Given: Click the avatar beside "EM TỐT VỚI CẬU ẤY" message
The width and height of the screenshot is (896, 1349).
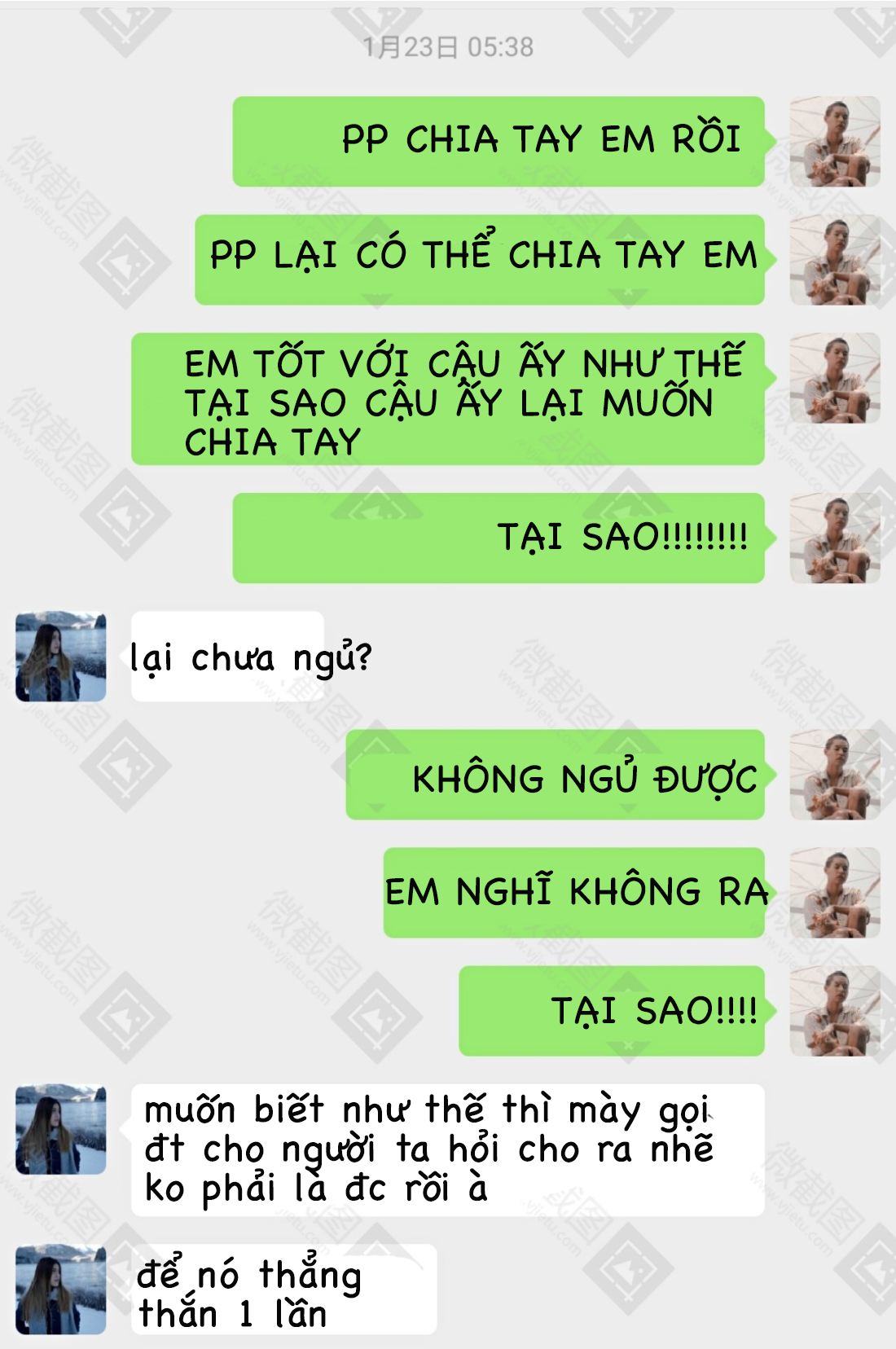Looking at the screenshot, I should click(835, 378).
